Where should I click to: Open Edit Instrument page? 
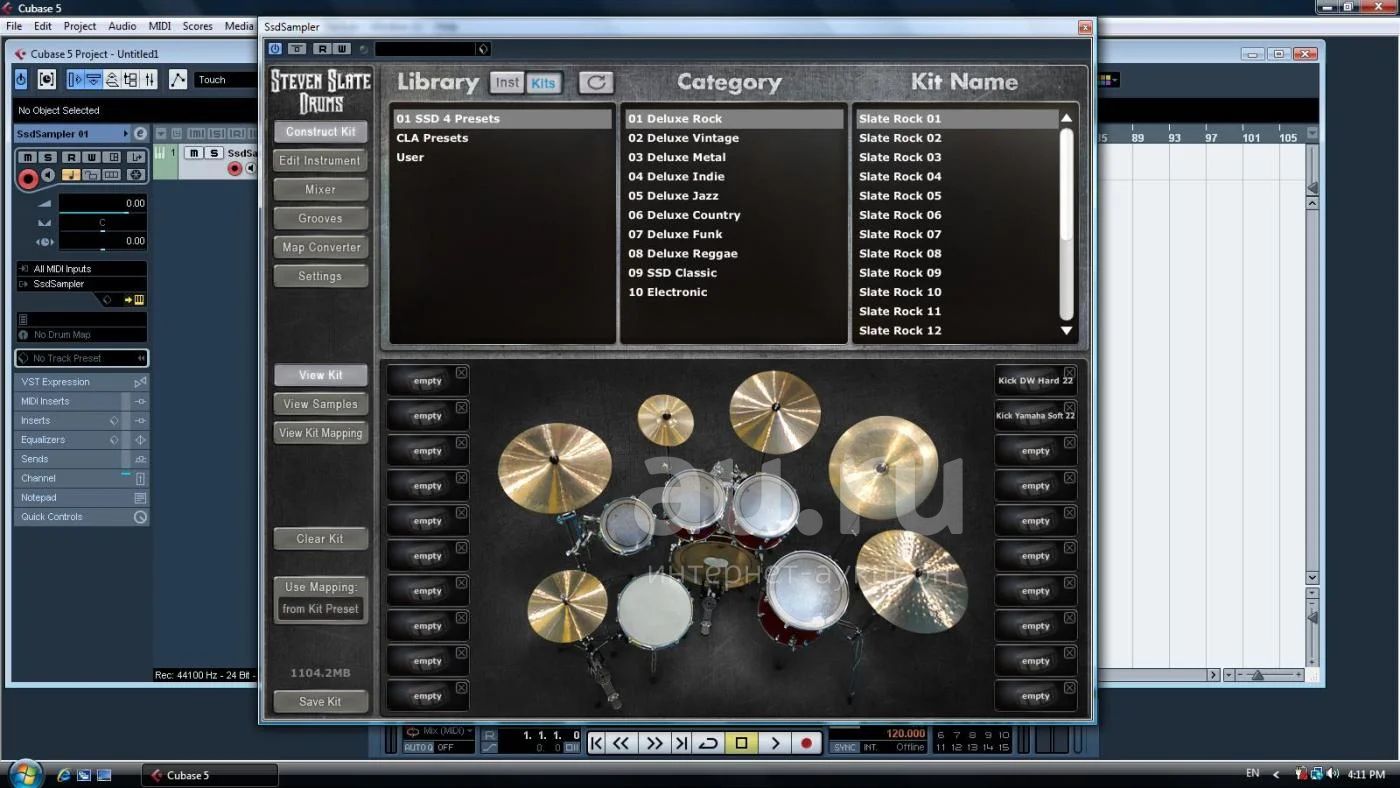click(320, 161)
